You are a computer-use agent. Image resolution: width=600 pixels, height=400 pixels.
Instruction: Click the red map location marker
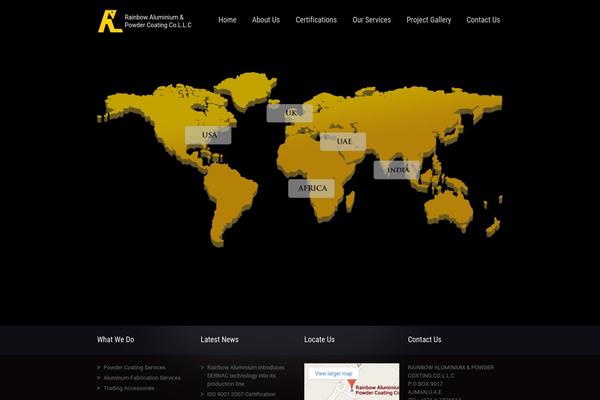coord(352,384)
